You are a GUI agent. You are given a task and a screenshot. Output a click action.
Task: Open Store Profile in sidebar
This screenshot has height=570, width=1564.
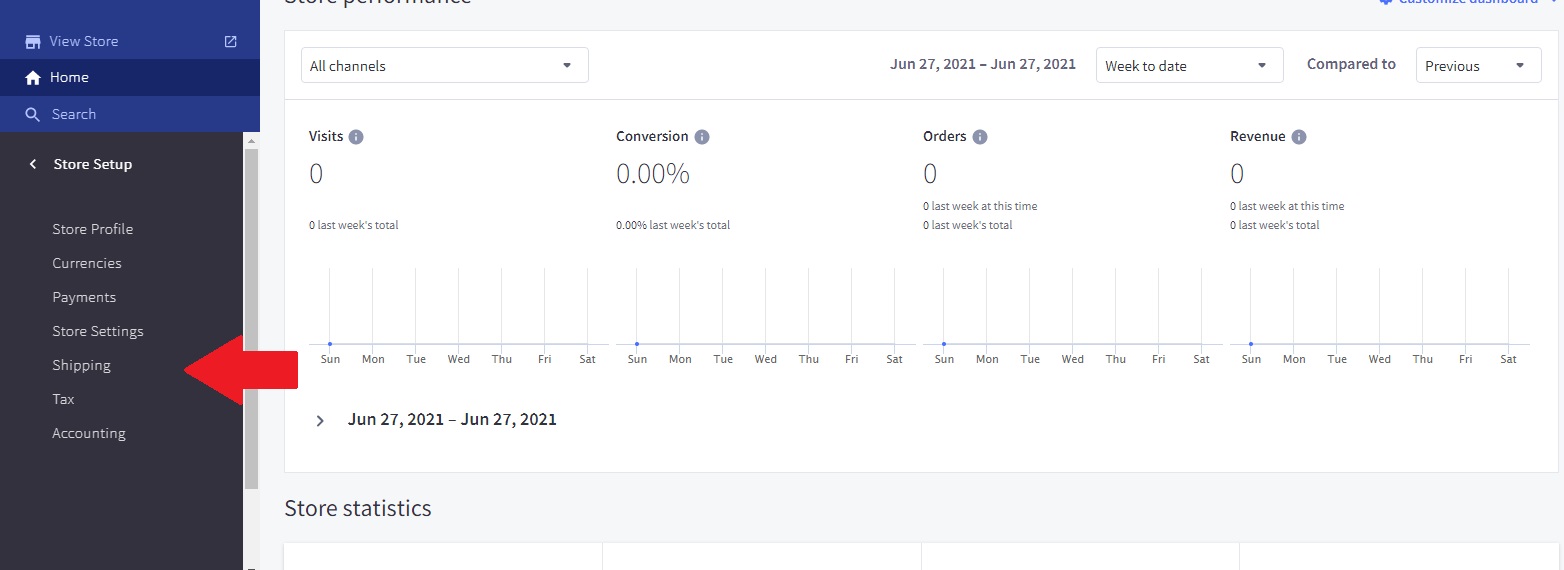93,229
